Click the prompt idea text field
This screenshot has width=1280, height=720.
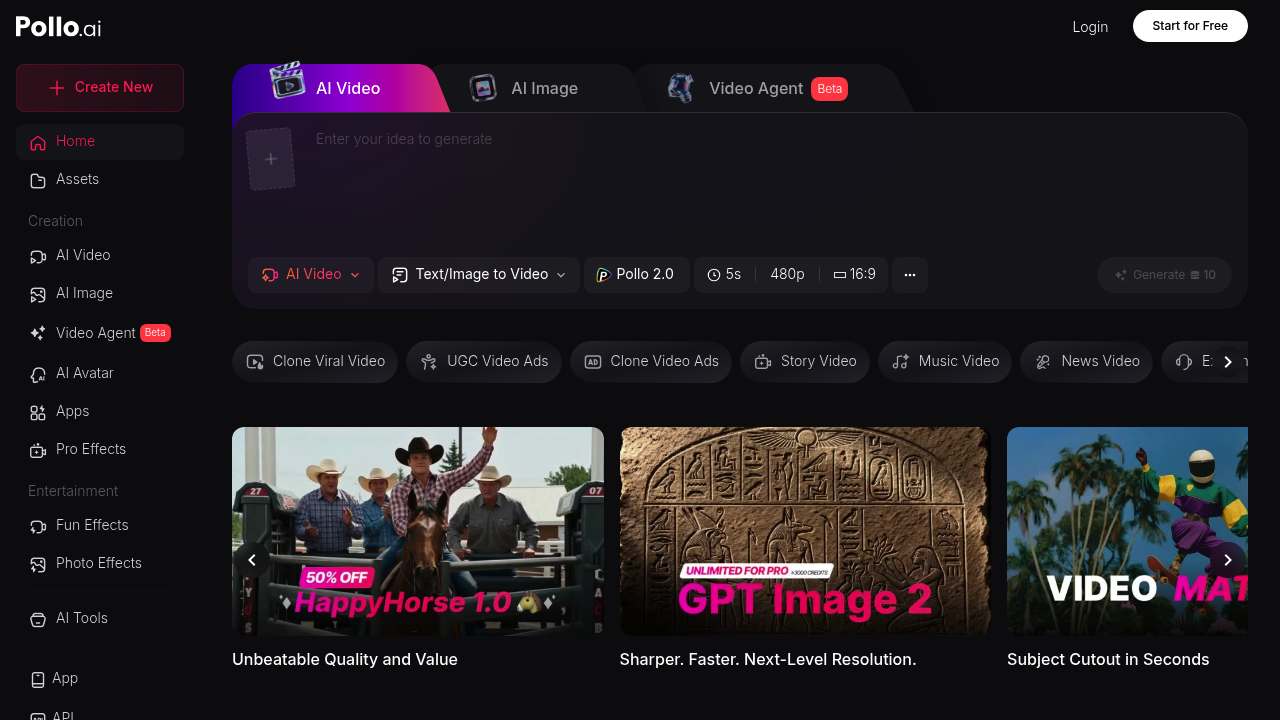point(700,180)
